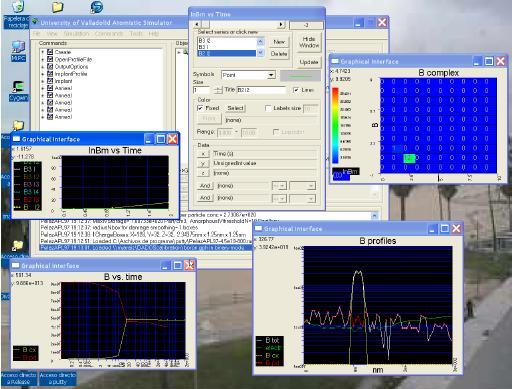512x389 pixels.
Task: Click the New series button
Action: [279, 42]
